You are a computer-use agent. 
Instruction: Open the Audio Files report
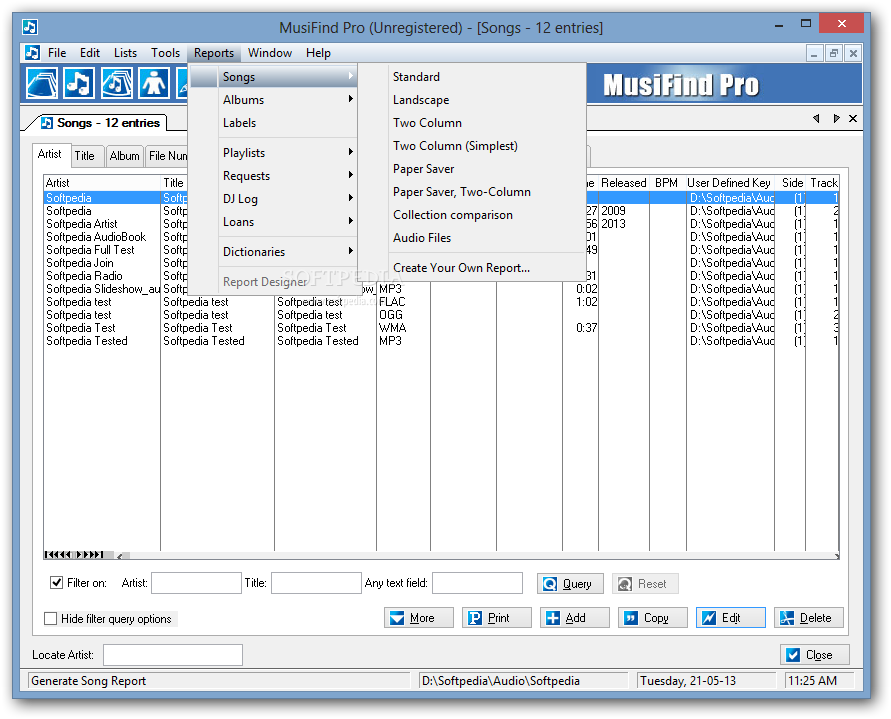[422, 238]
